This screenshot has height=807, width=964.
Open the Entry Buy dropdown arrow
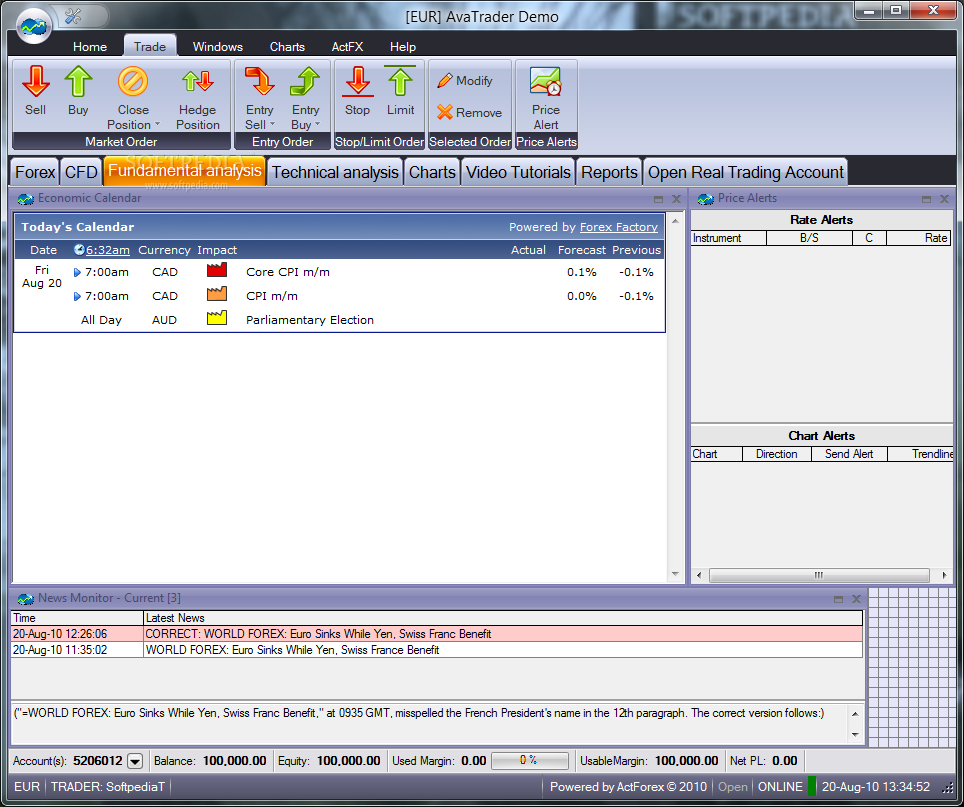point(317,124)
